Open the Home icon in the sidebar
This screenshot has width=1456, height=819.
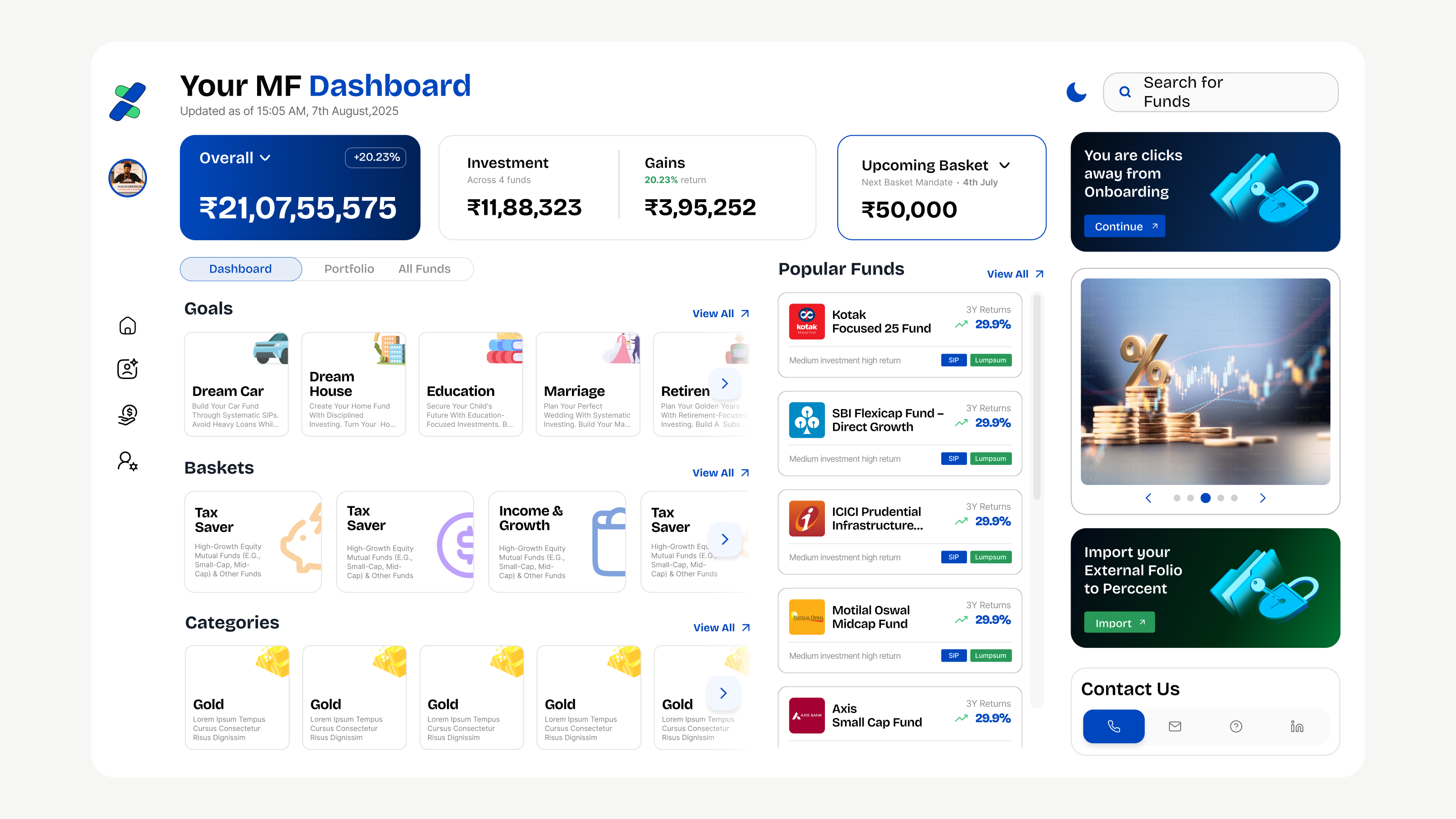128,326
